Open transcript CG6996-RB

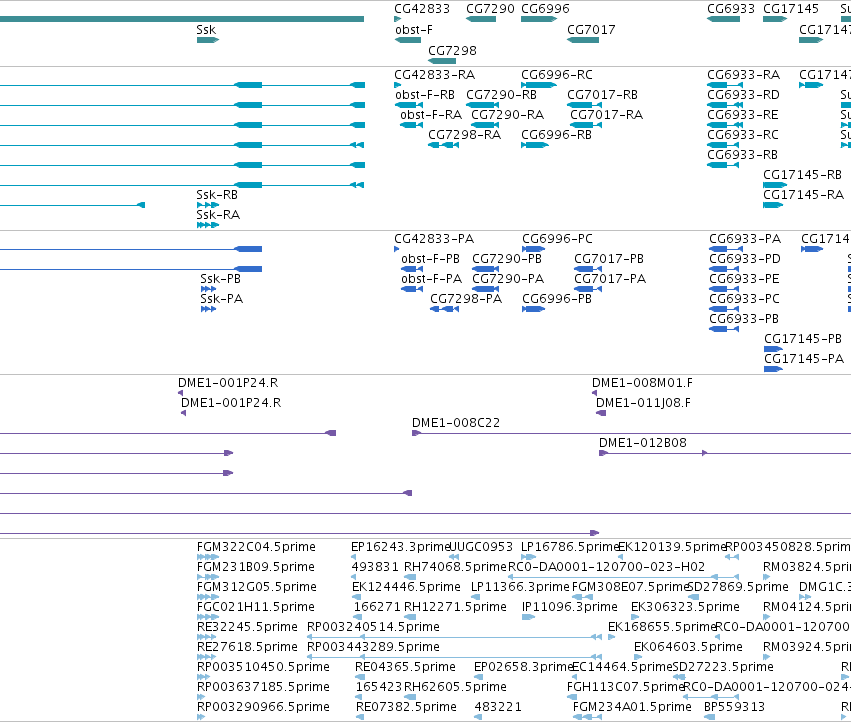[556, 135]
